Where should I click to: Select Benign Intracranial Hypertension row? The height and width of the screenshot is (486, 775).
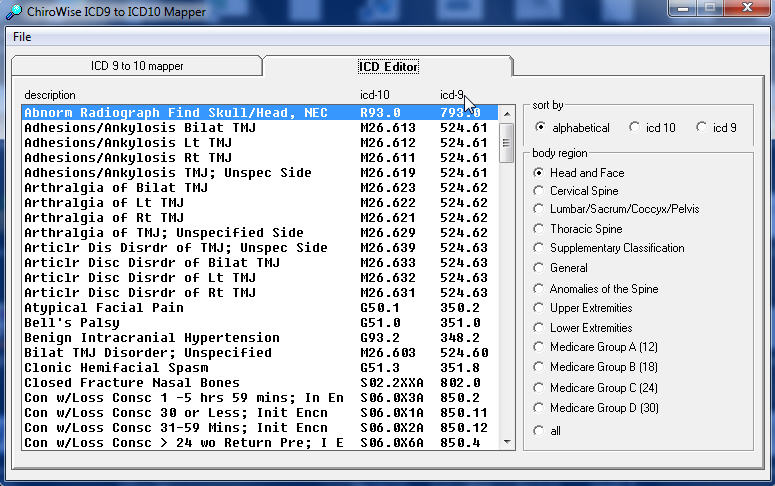(x=260, y=338)
